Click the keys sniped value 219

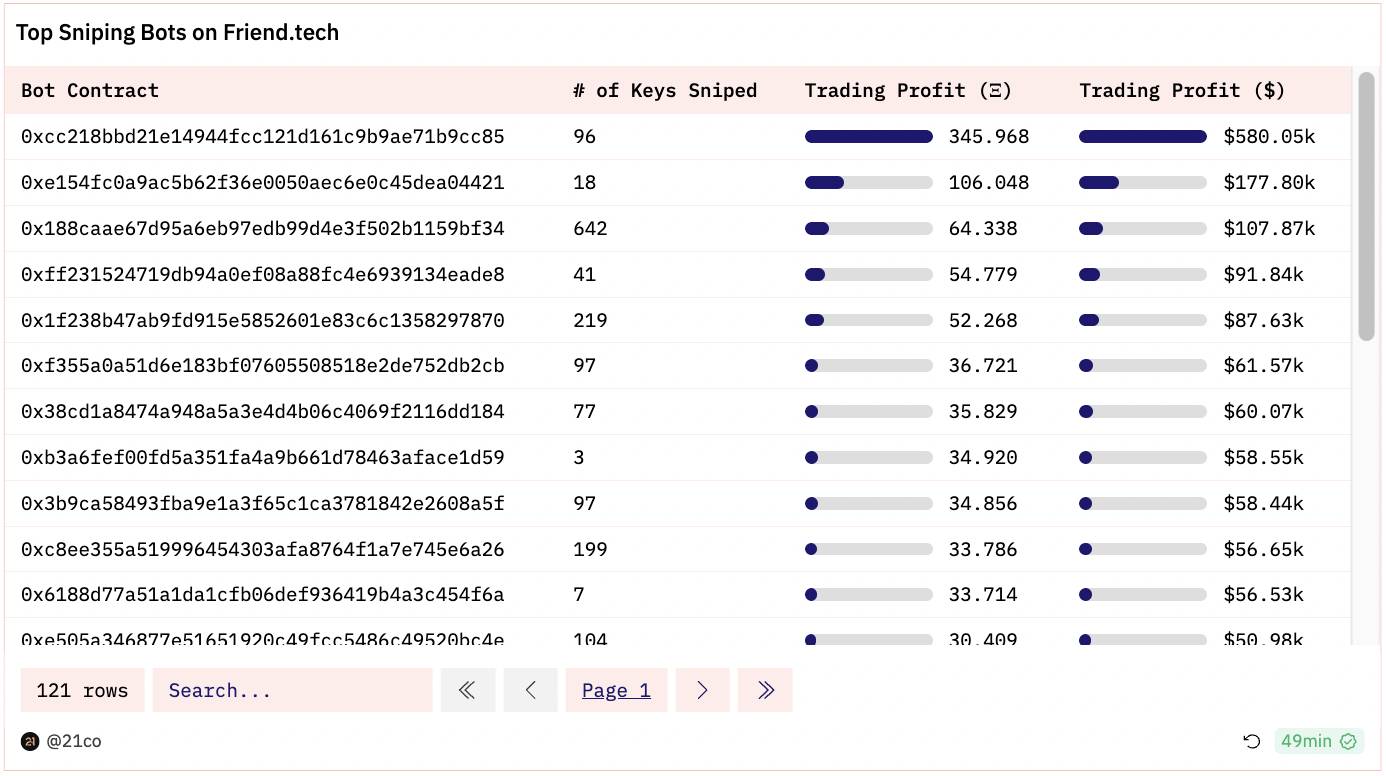[x=590, y=320]
